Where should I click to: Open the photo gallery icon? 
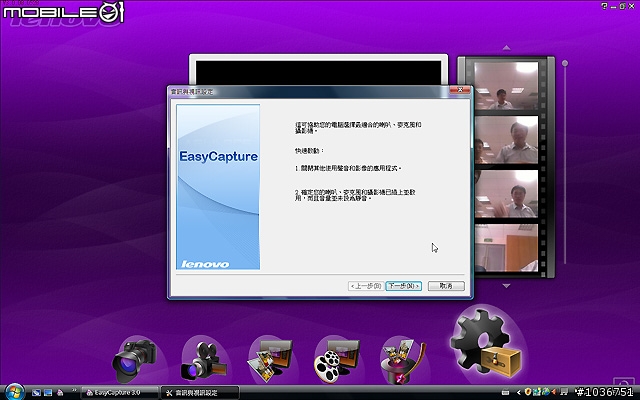(271, 360)
